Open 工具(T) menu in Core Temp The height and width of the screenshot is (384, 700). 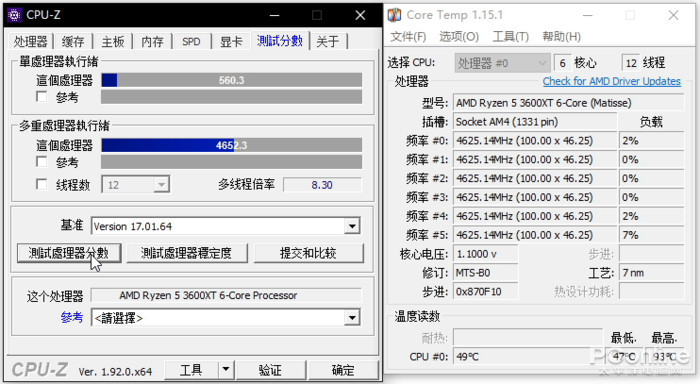(510, 37)
